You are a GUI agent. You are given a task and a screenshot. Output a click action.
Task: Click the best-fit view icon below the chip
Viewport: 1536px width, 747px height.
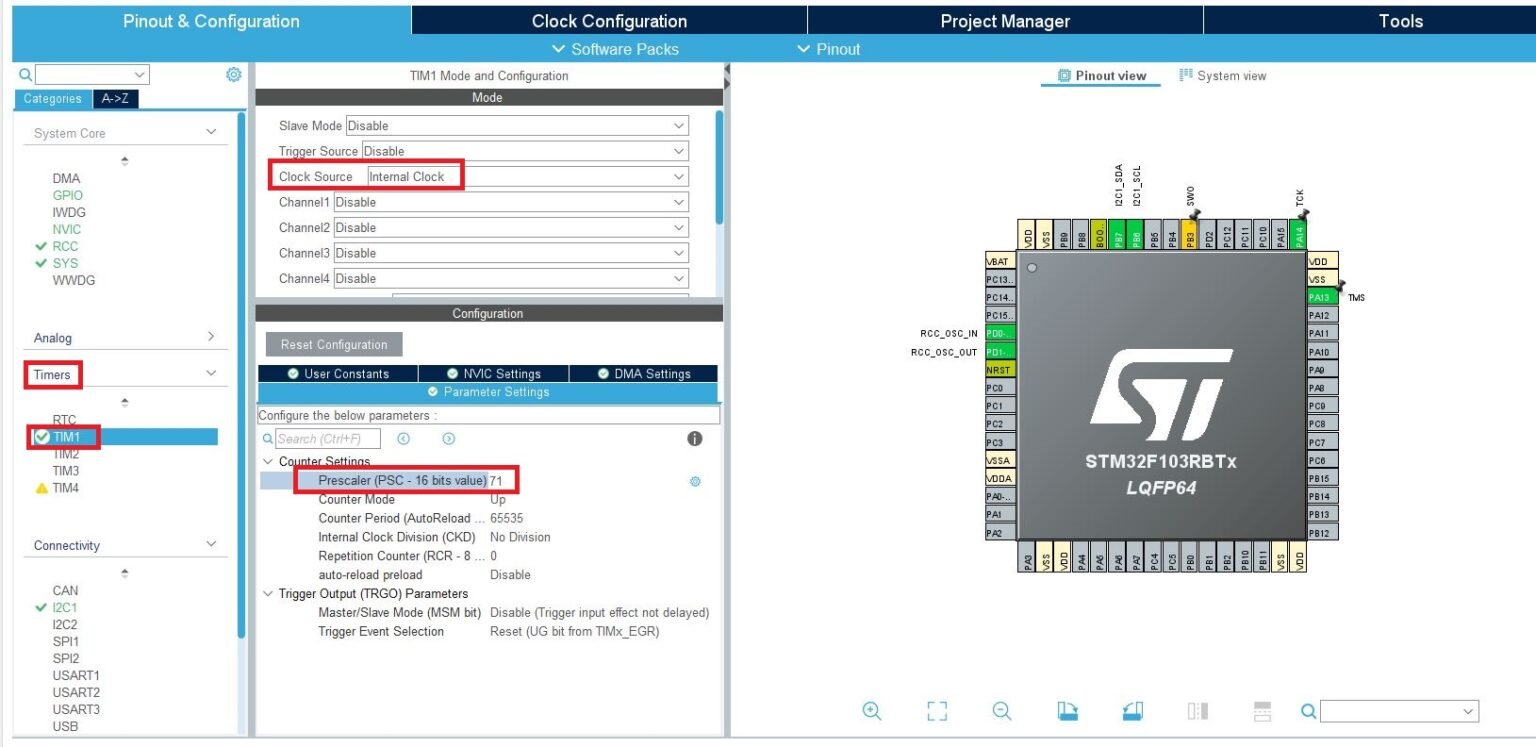click(937, 711)
